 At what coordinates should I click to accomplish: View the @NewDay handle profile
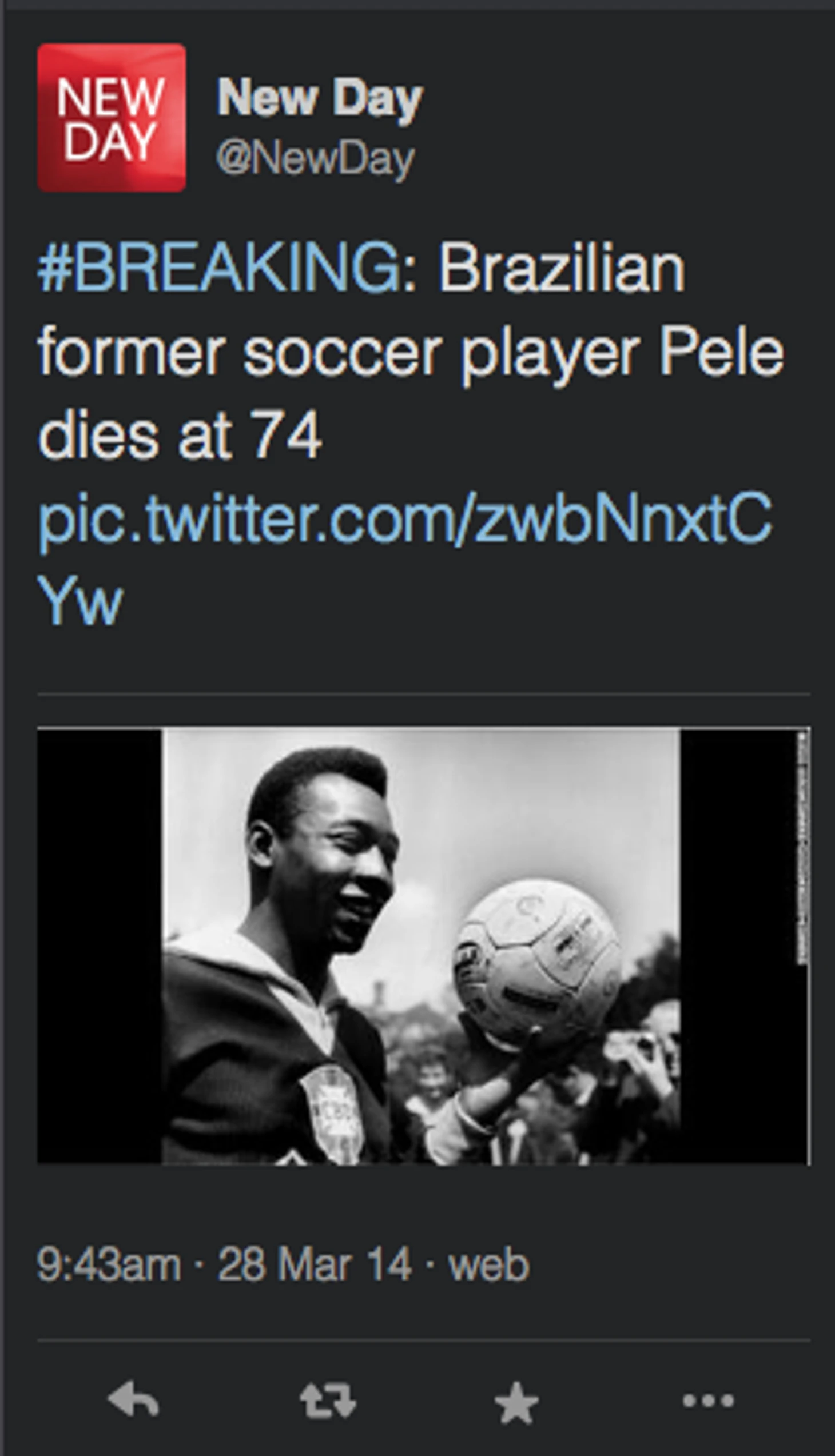[315, 159]
